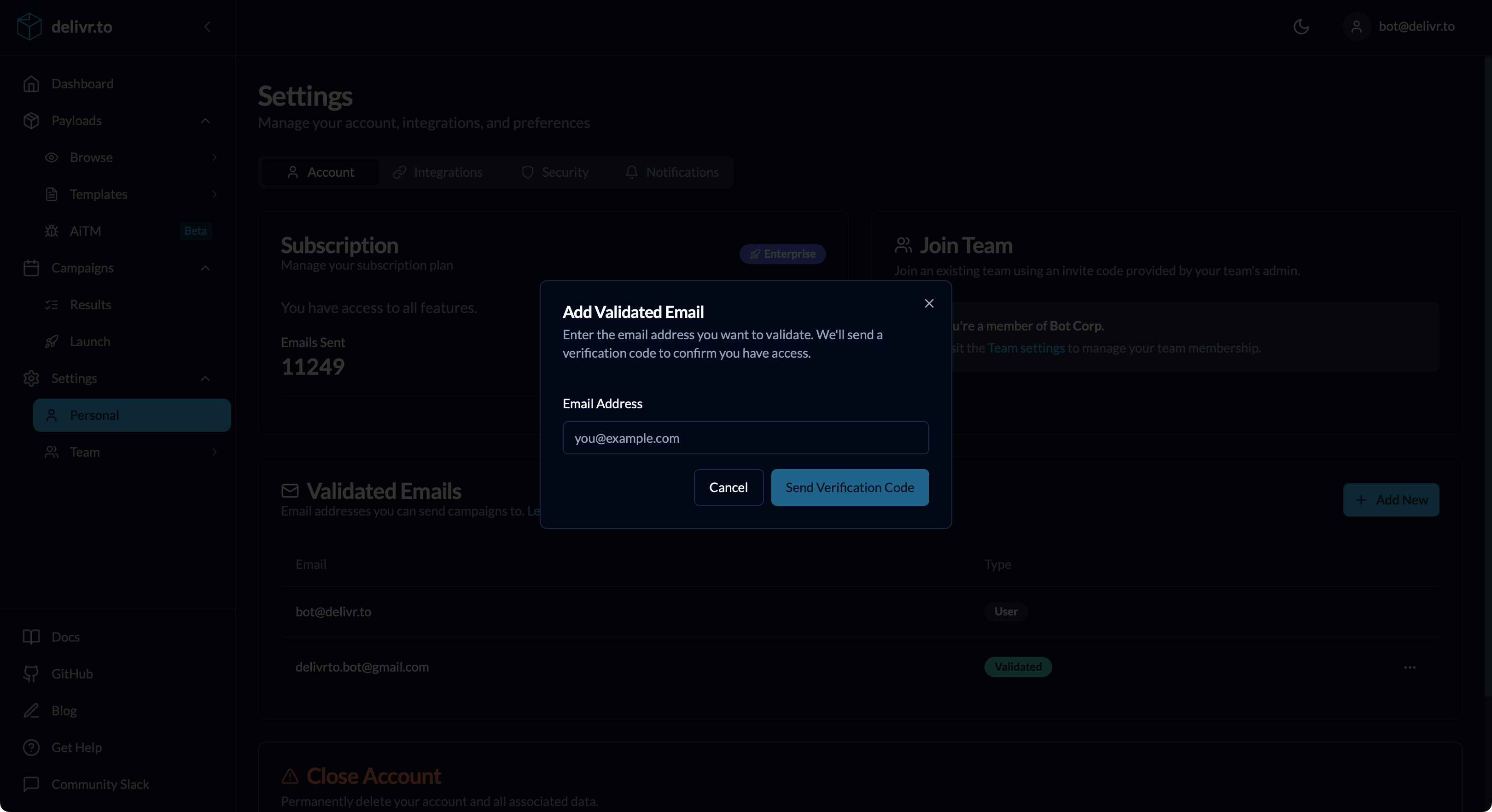Select the Launch rocket icon
This screenshot has width=1492, height=812.
pos(52,341)
